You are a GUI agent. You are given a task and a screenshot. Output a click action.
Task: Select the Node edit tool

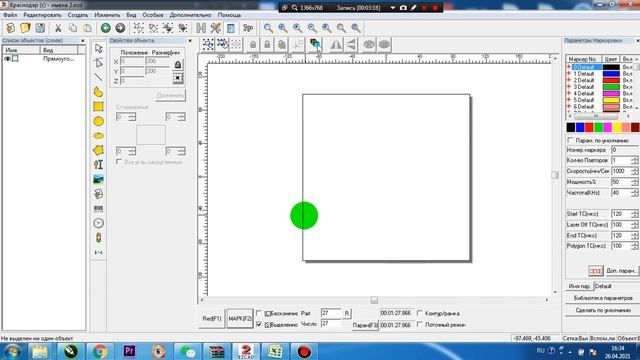(x=98, y=63)
